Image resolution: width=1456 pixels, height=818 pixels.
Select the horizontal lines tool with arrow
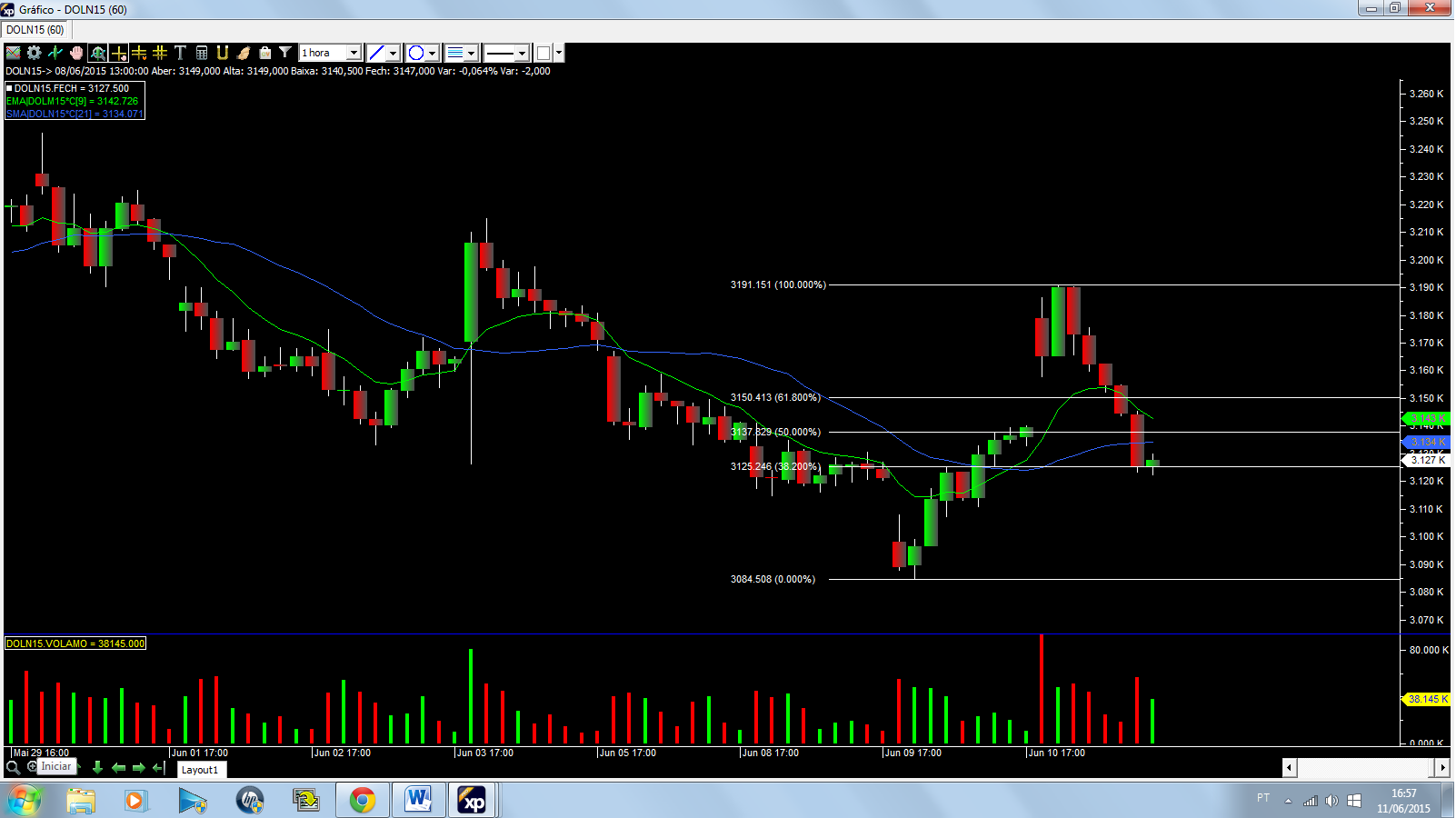tap(139, 53)
